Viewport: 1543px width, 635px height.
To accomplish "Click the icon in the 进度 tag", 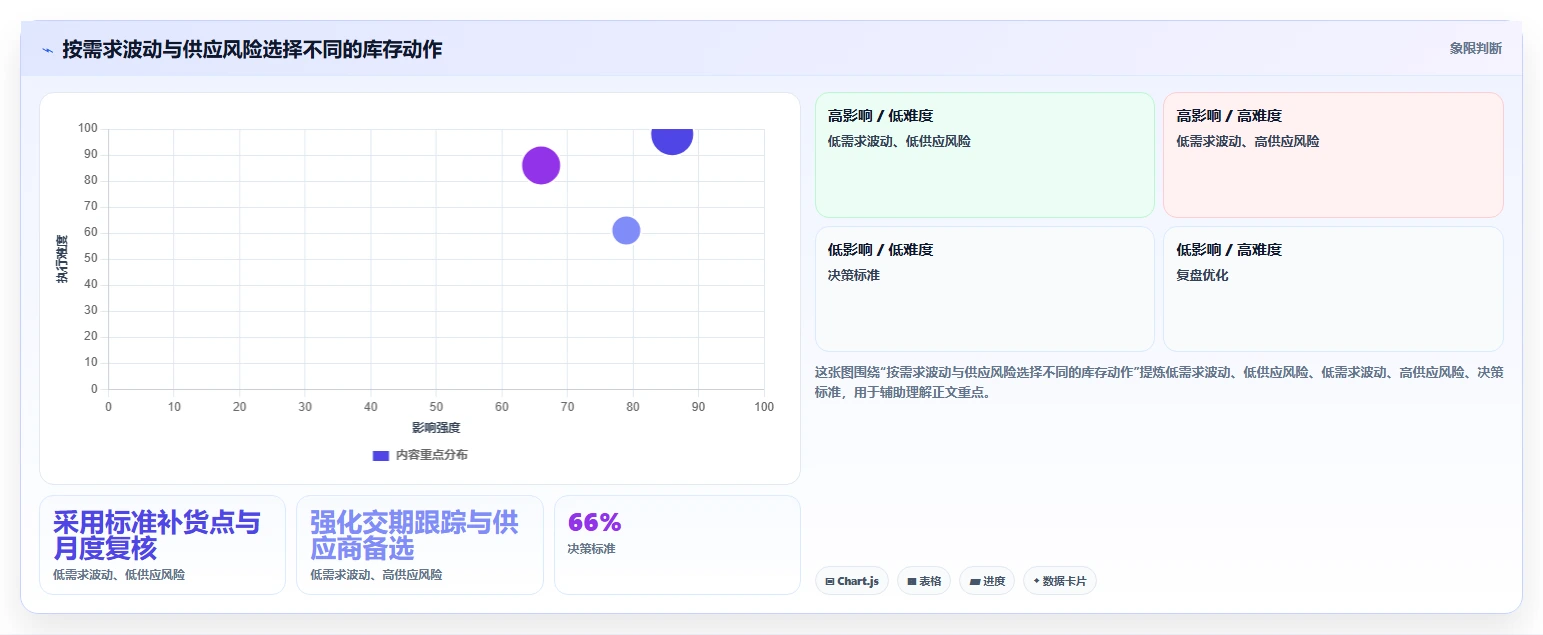I will tap(975, 581).
